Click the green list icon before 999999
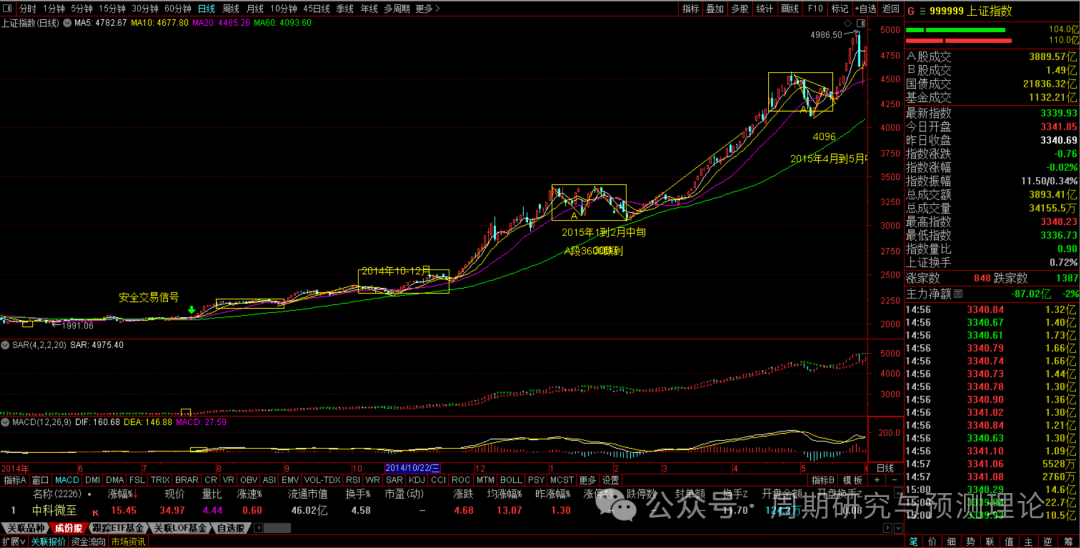Image resolution: width=1080 pixels, height=549 pixels. tap(925, 10)
